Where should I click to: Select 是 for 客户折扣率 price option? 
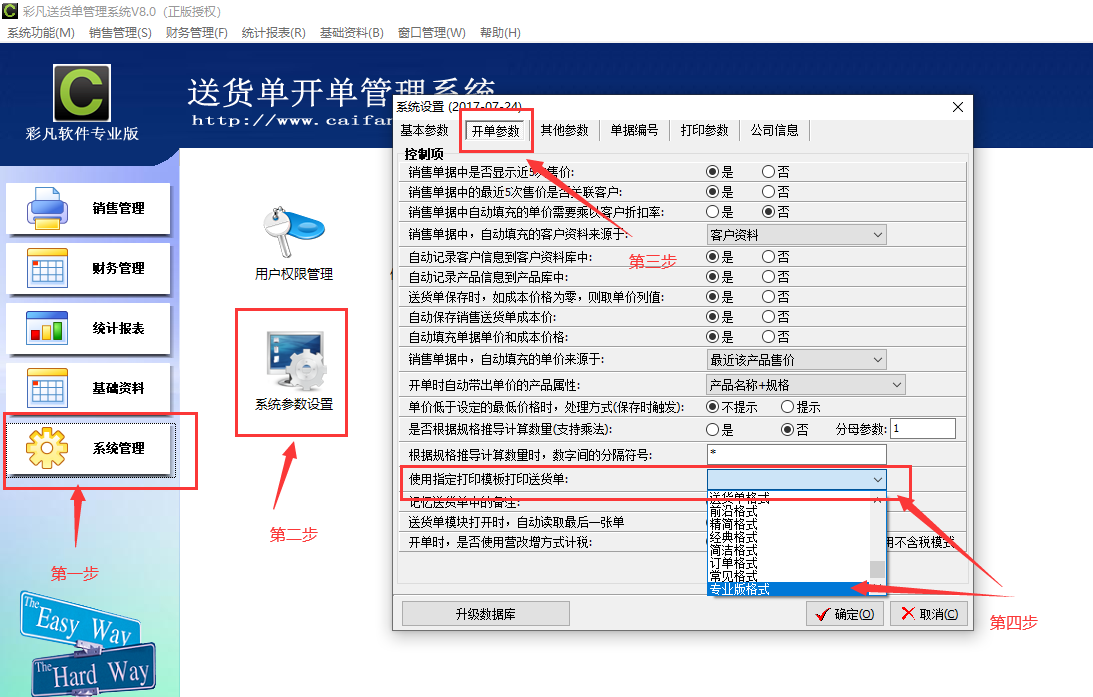[713, 212]
